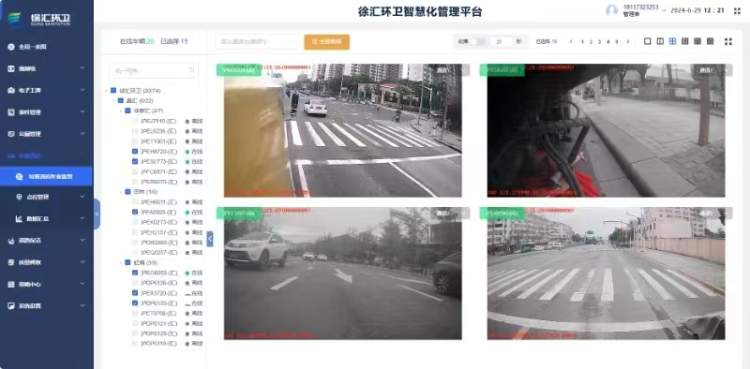
Task: Click the video grid fullscreen icon below header
Action: 728,42
